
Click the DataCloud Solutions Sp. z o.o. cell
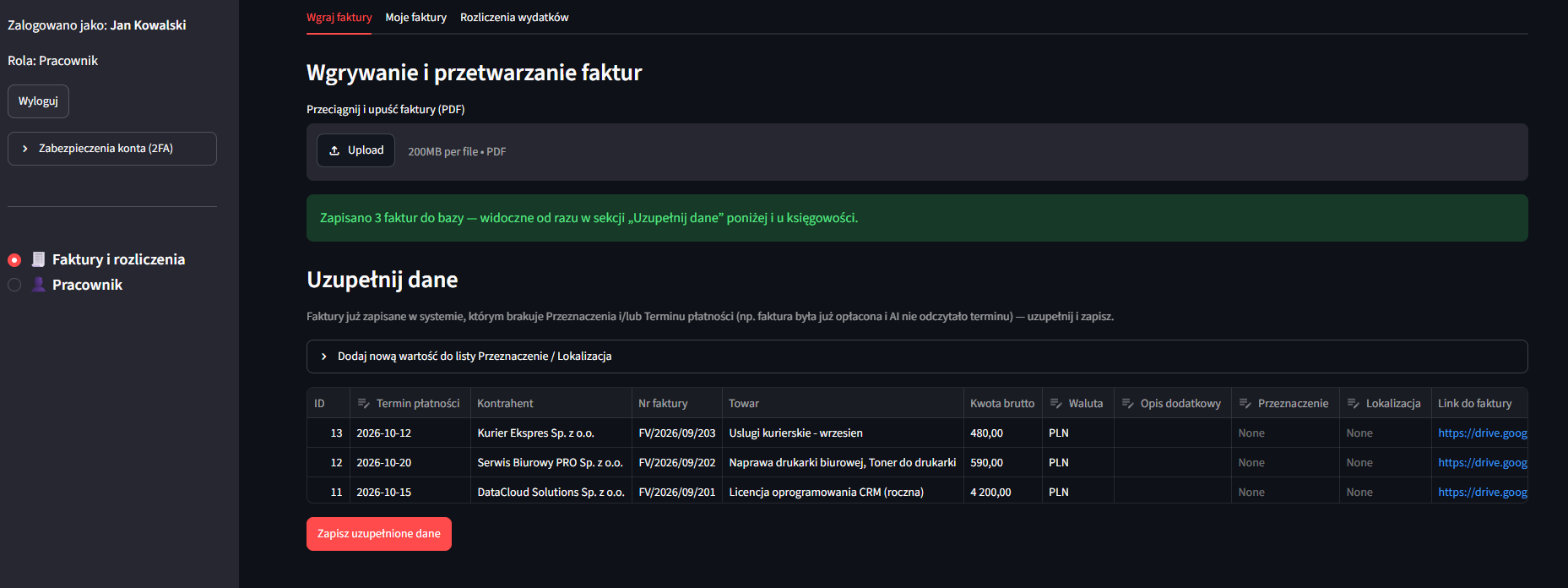pos(551,492)
